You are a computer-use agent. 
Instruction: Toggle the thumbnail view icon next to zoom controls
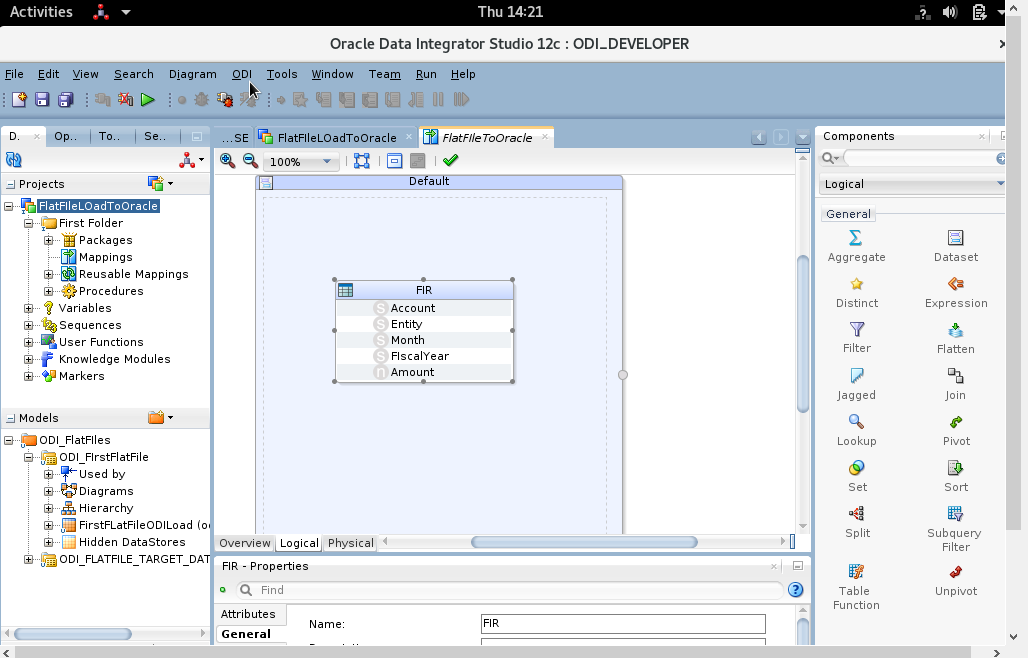(x=394, y=160)
